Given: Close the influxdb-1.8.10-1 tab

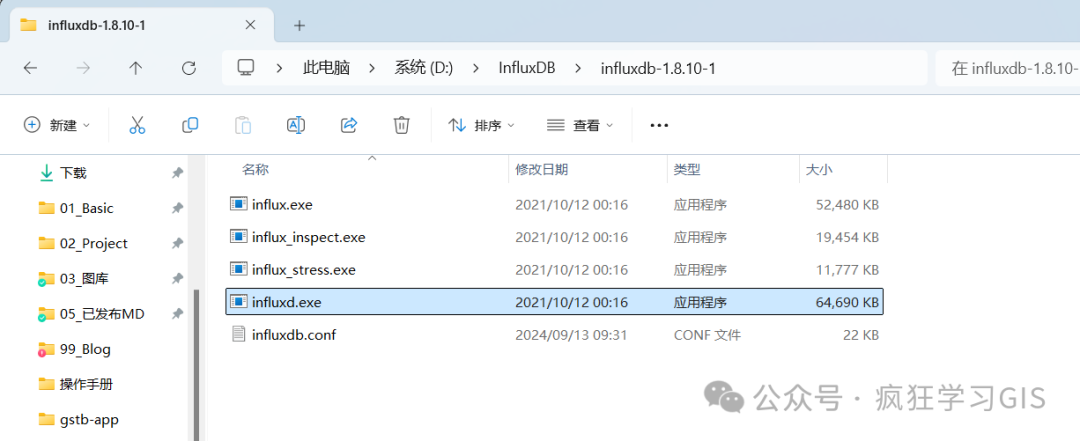Looking at the screenshot, I should 250,25.
